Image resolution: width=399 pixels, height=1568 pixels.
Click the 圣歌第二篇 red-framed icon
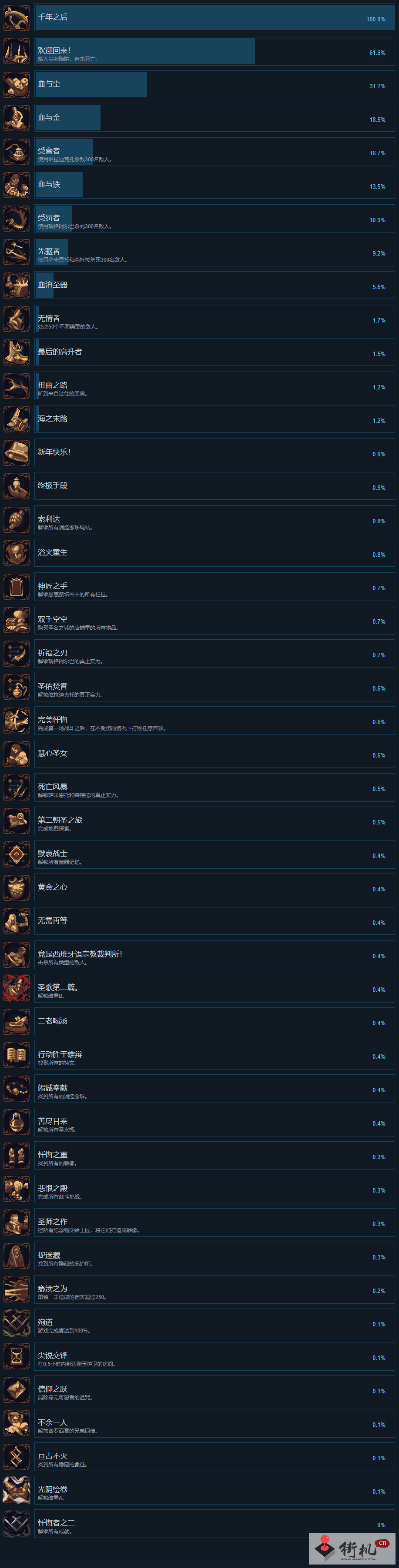(17, 989)
